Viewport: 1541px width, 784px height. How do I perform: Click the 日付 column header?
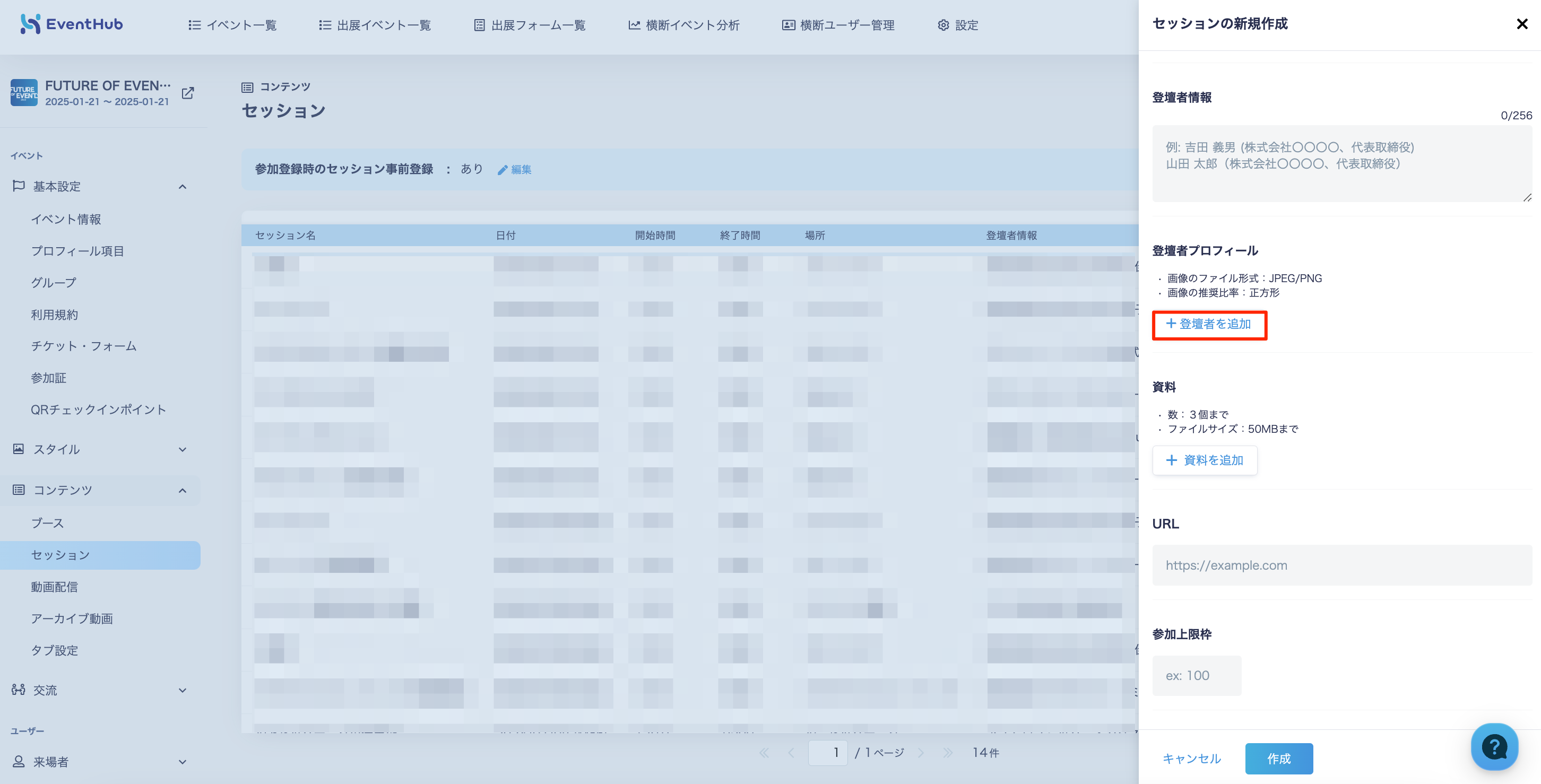pos(506,236)
